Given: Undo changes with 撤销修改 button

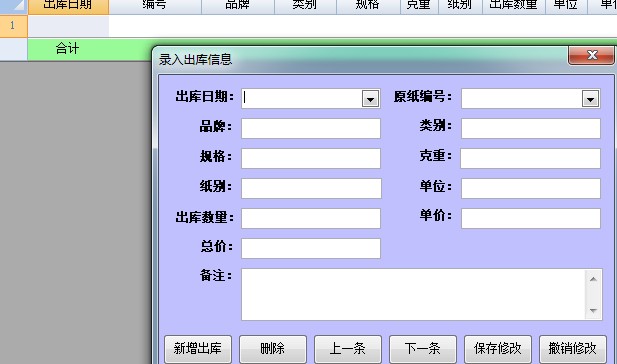Looking at the screenshot, I should point(573,349).
